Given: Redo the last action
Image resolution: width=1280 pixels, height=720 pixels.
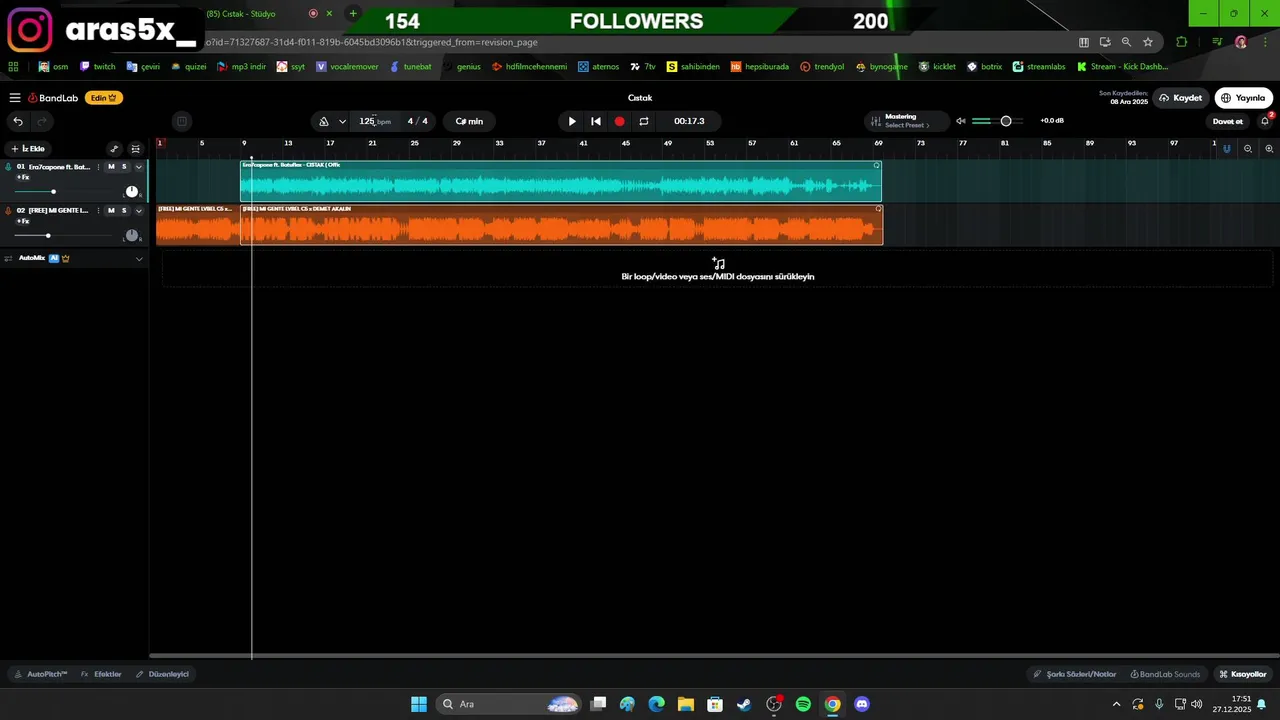Looking at the screenshot, I should 42,121.
